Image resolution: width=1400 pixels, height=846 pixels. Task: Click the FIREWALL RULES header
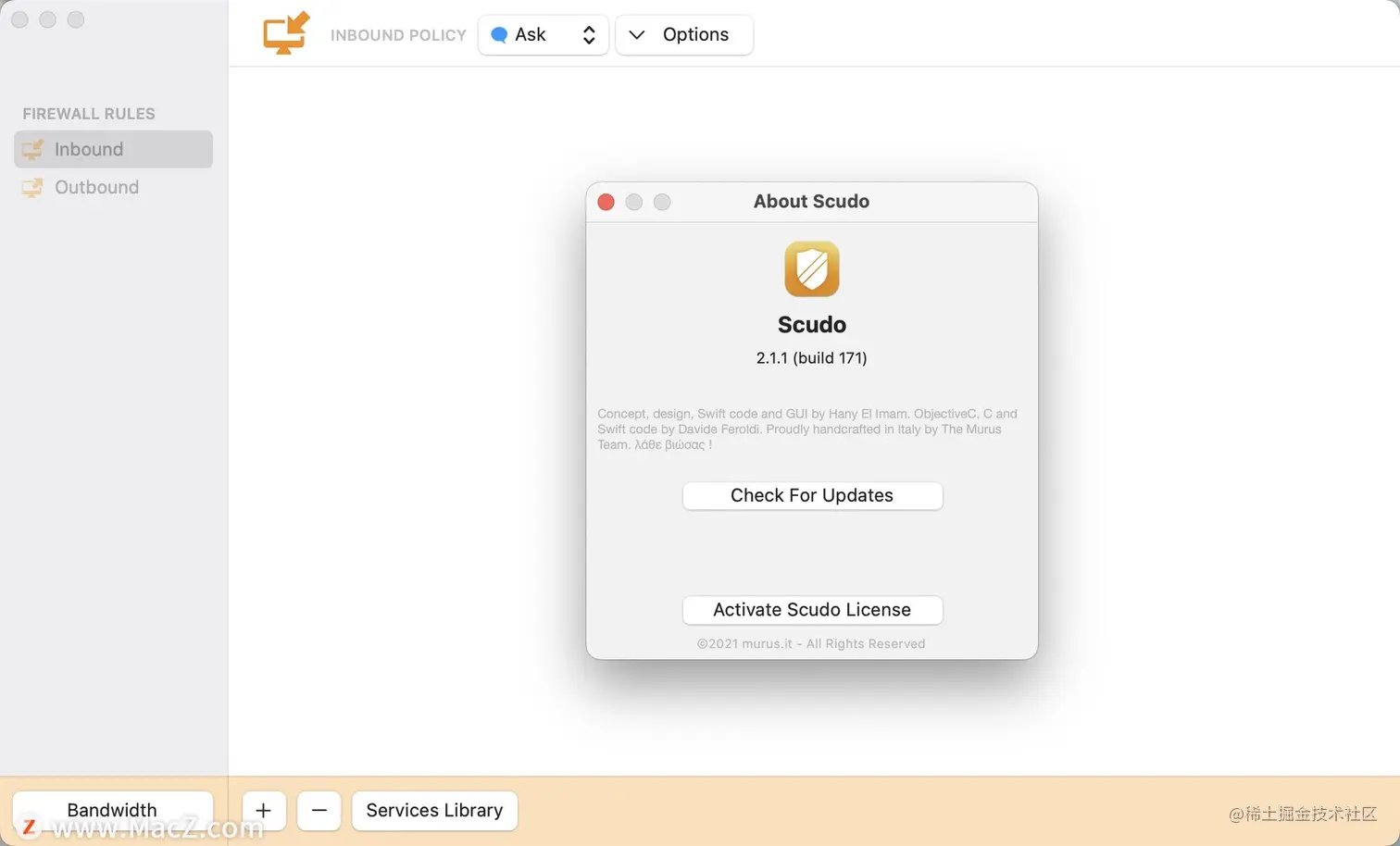click(x=89, y=114)
